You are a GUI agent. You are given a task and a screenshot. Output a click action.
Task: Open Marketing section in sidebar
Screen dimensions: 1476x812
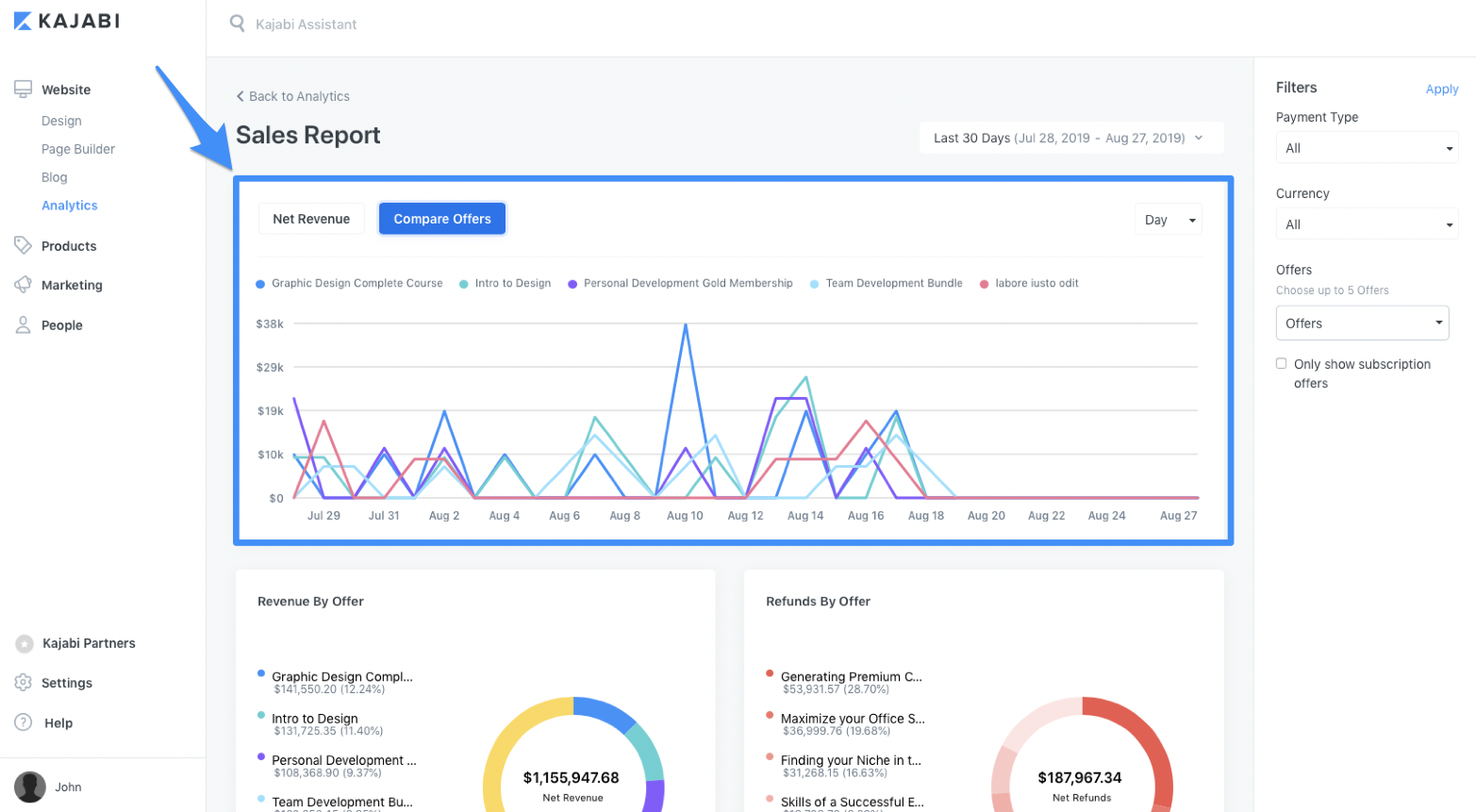[x=72, y=285]
